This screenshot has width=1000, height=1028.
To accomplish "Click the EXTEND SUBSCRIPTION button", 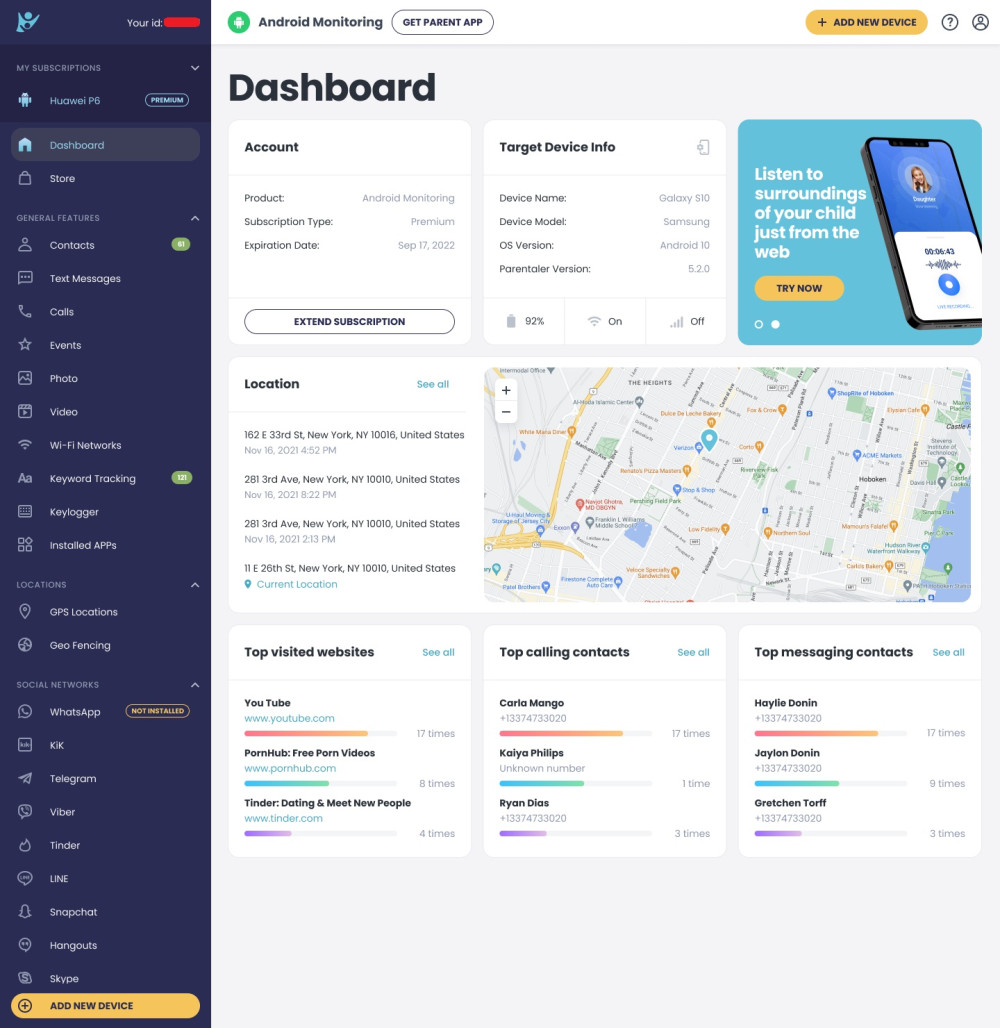I will click(x=349, y=321).
